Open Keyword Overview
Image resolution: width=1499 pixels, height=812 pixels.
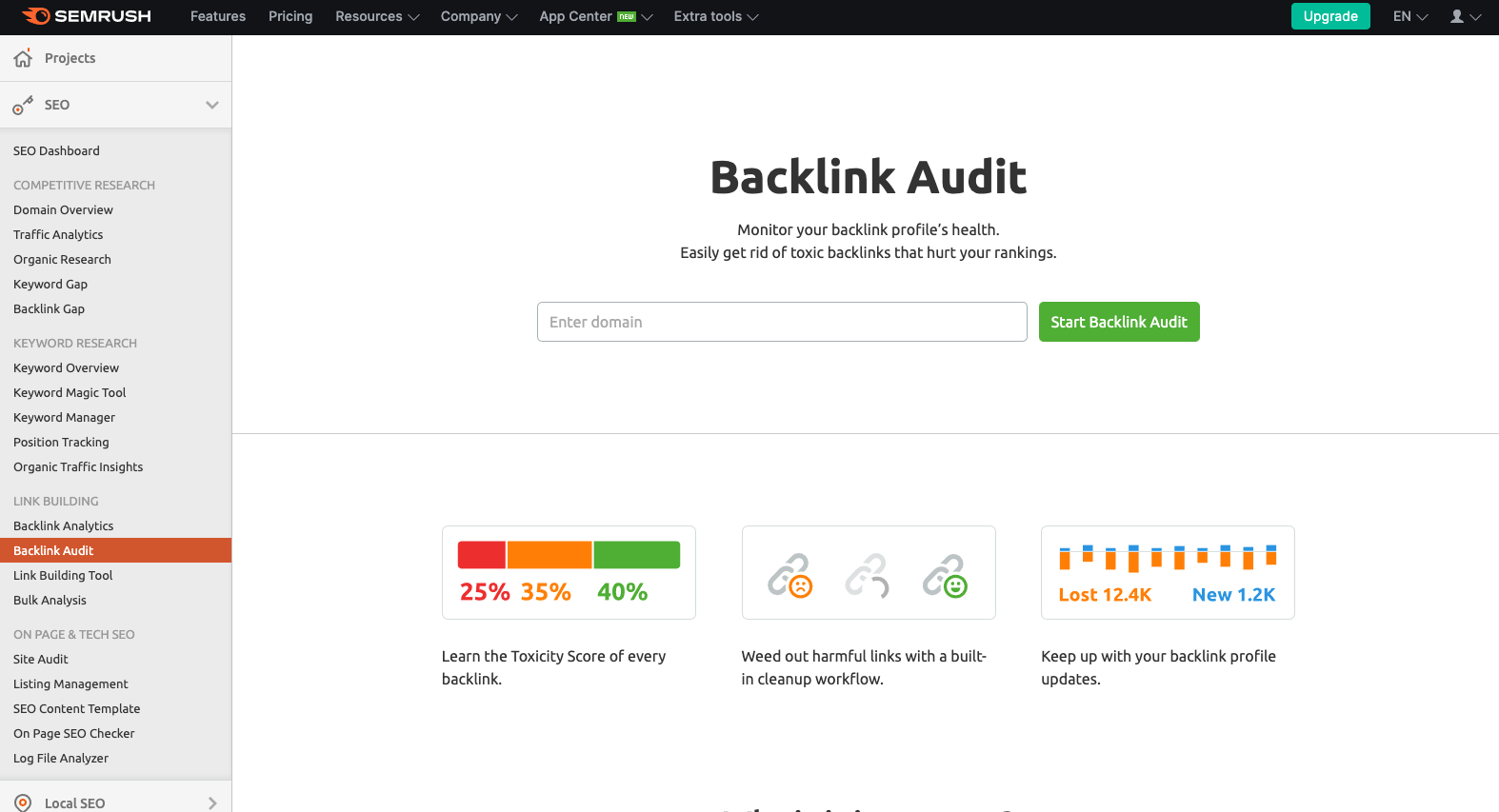click(x=66, y=367)
